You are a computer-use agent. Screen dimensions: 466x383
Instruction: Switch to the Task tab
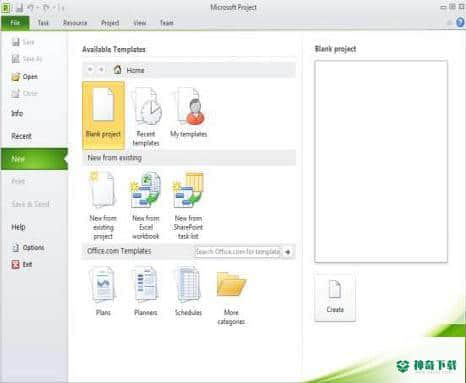(x=43, y=23)
